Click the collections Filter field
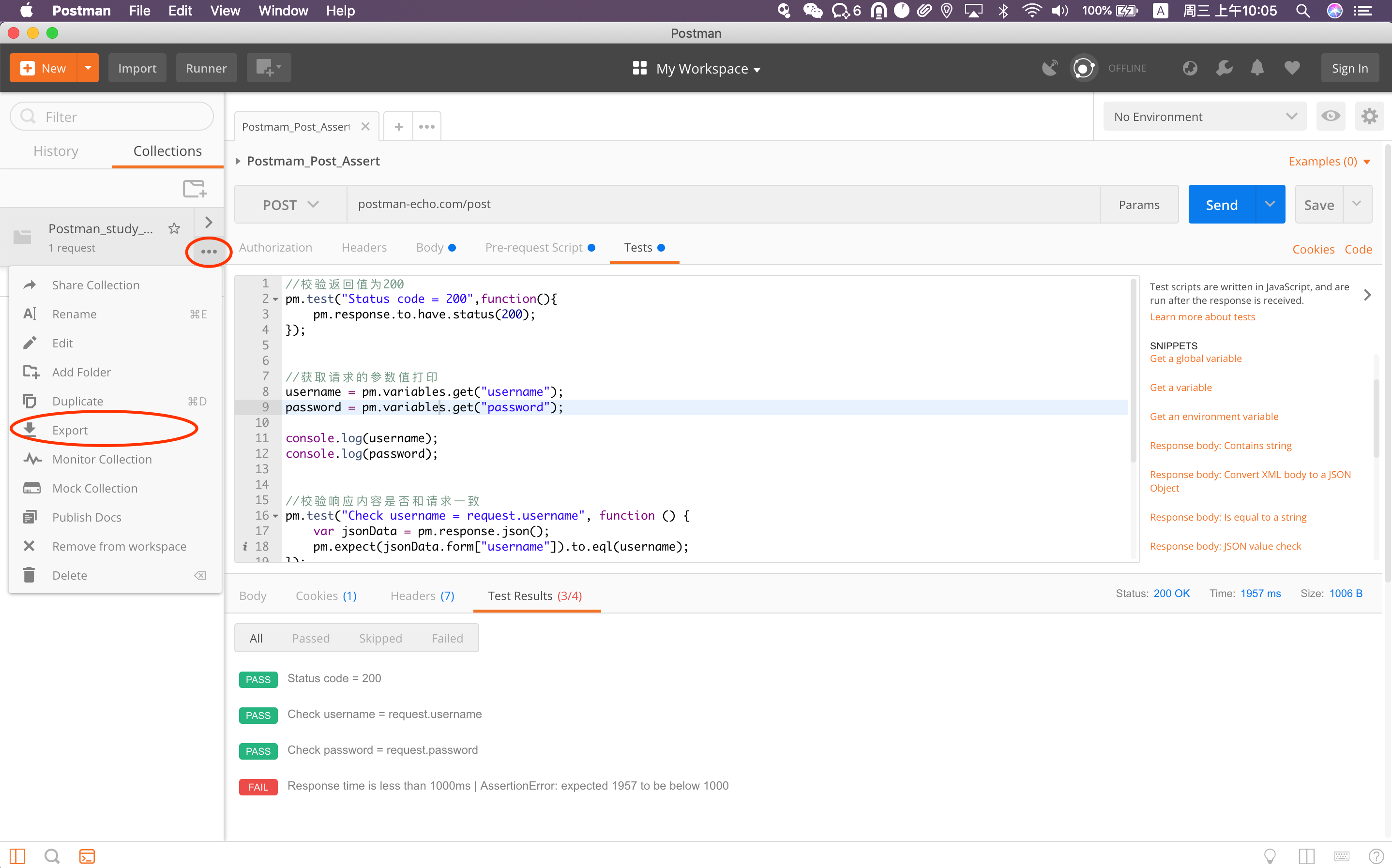The image size is (1392, 868). click(112, 117)
